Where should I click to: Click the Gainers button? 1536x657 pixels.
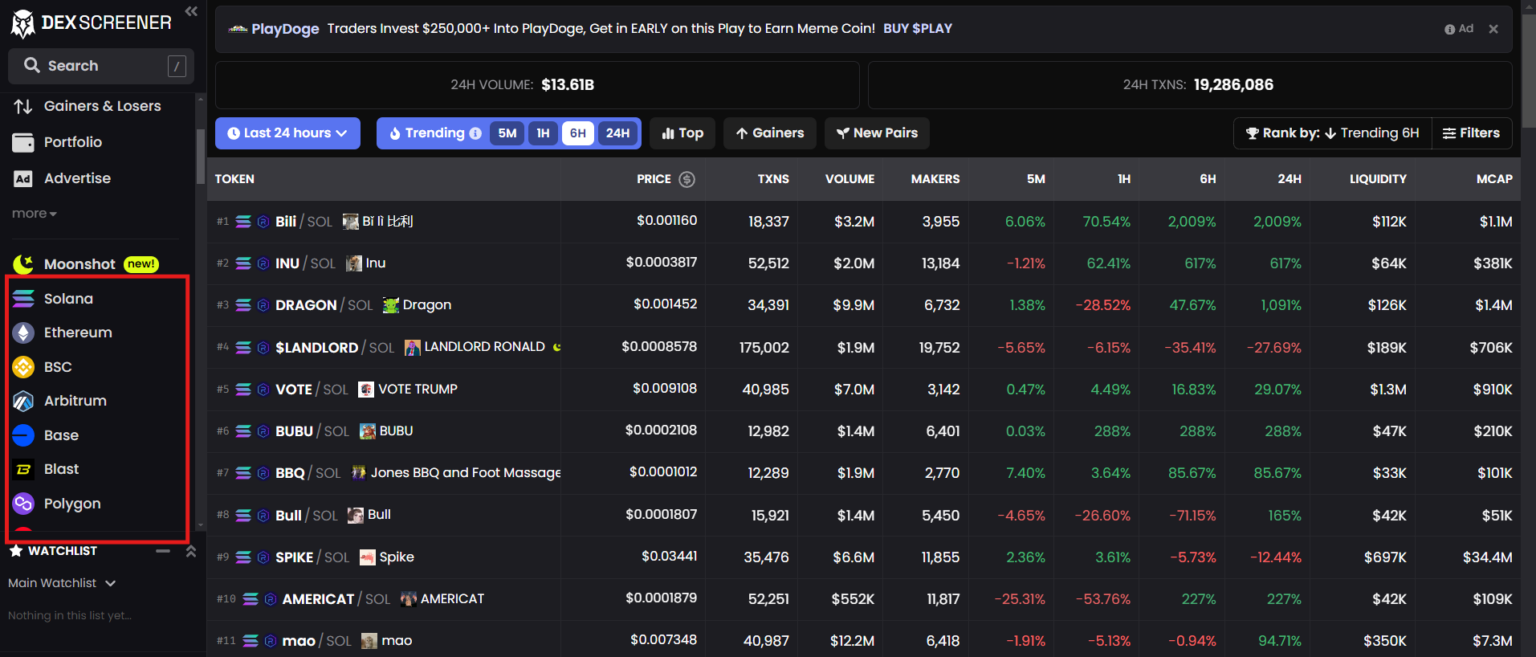pos(770,133)
